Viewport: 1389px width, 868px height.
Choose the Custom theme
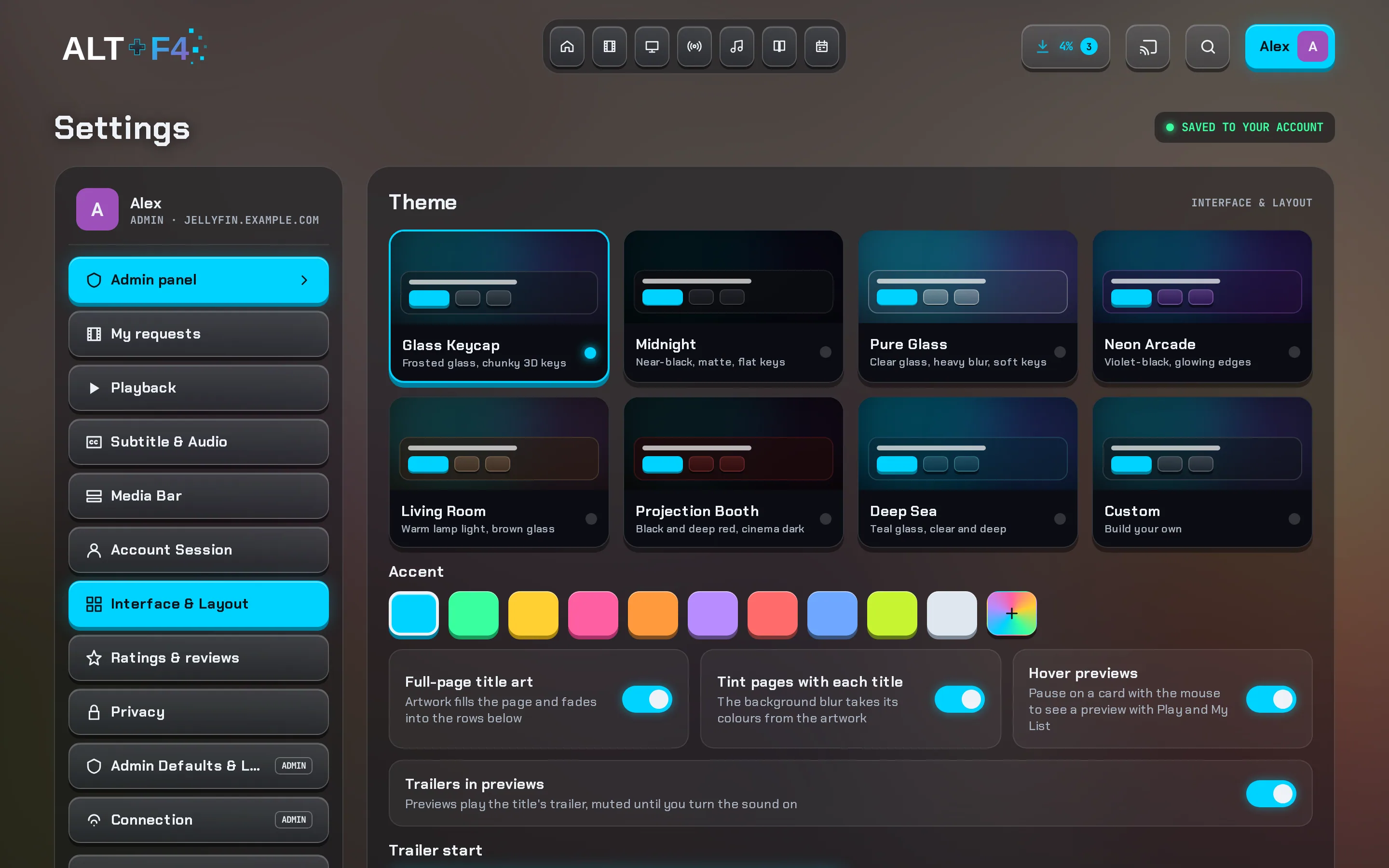[1202, 473]
